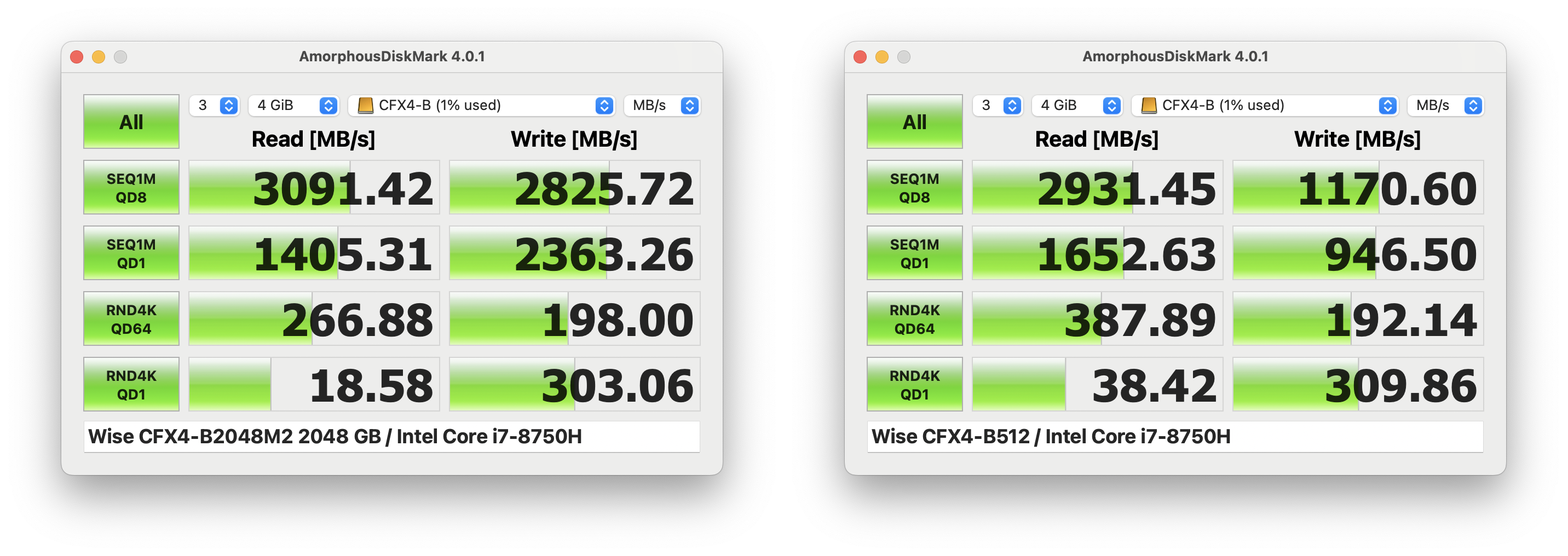Click the 2363.26 write result

[575, 253]
